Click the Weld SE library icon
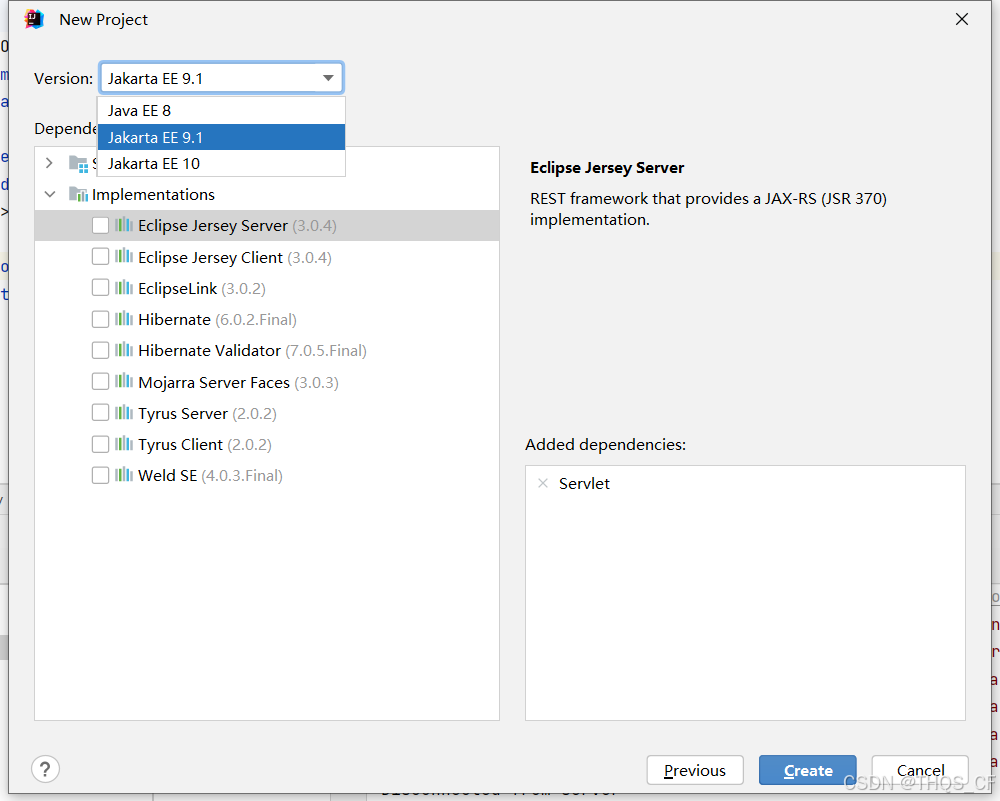 coord(124,474)
